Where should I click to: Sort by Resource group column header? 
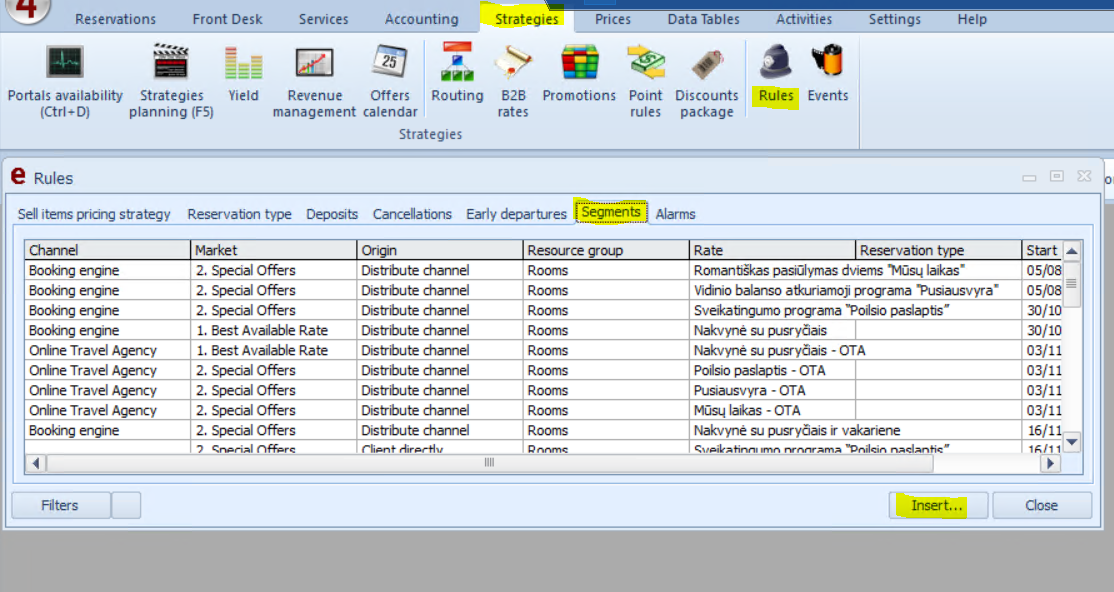pos(606,250)
